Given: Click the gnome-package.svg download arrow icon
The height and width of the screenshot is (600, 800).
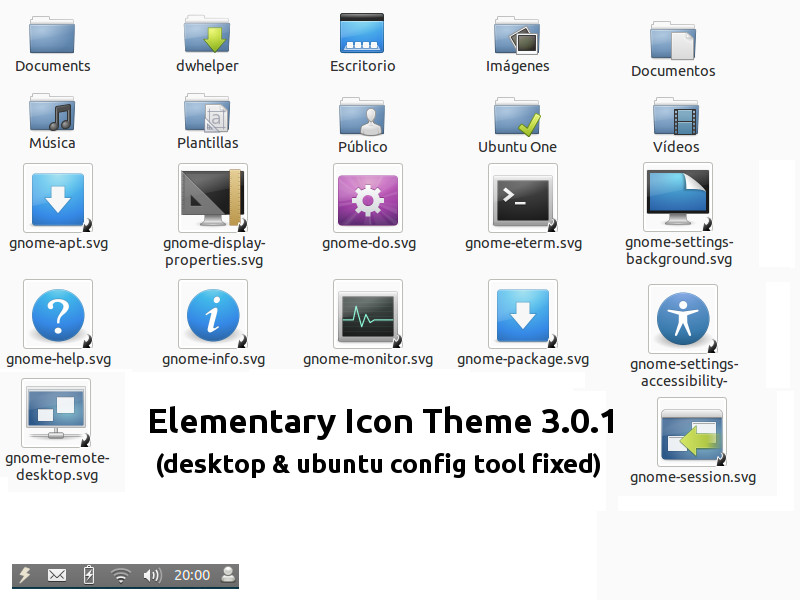Looking at the screenshot, I should [522, 314].
